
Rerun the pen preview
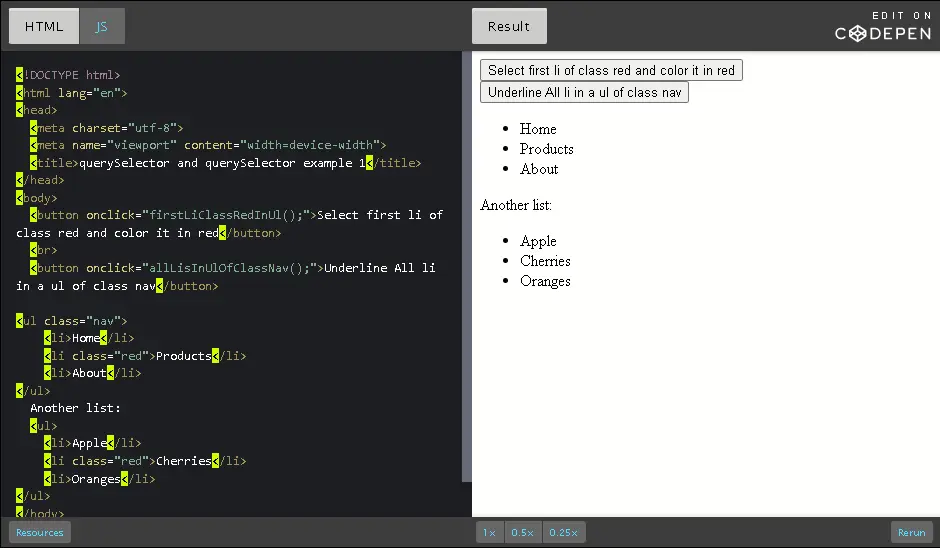(911, 533)
